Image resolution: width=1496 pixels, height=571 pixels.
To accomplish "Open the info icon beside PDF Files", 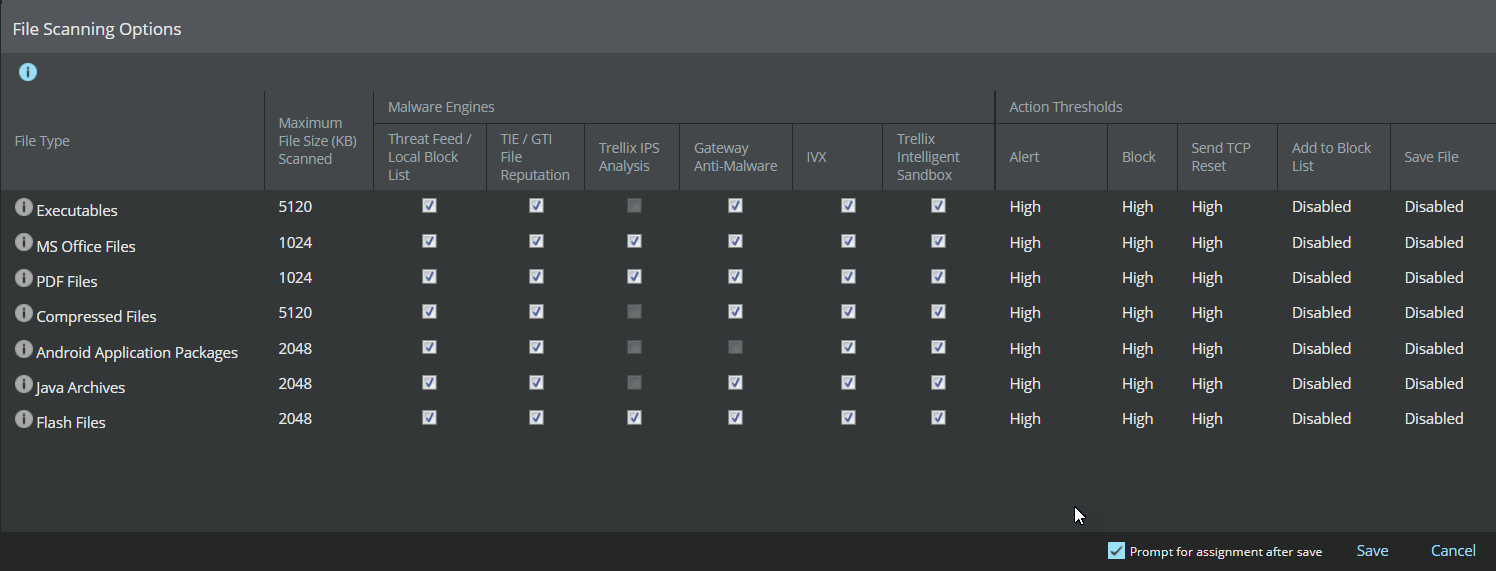I will click(24, 278).
